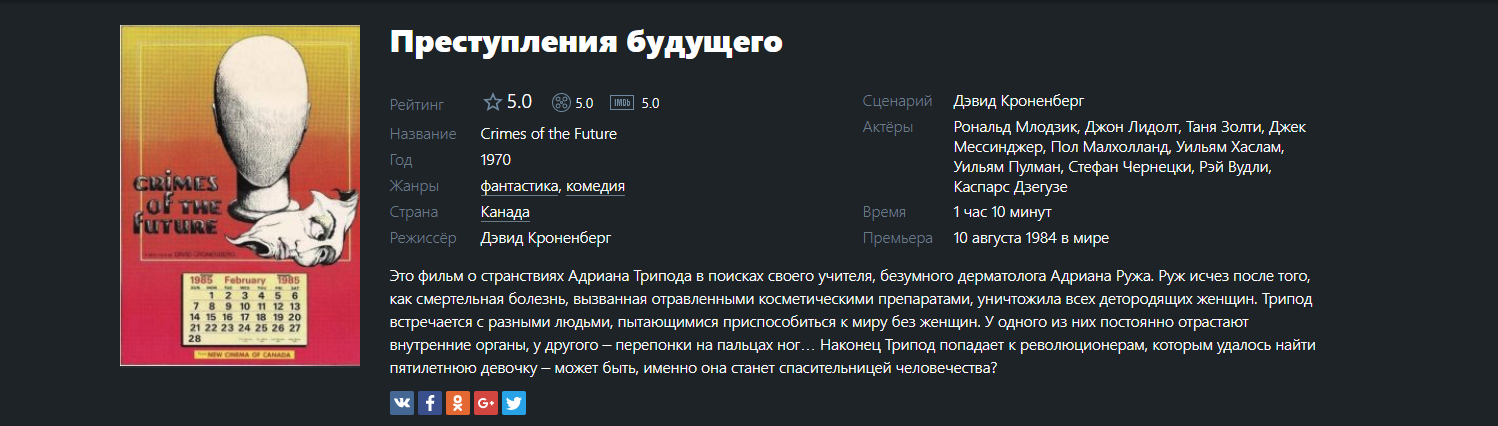Image resolution: width=1498 pixels, height=426 pixels.
Task: Click the title Преступления будущего
Action: (585, 43)
